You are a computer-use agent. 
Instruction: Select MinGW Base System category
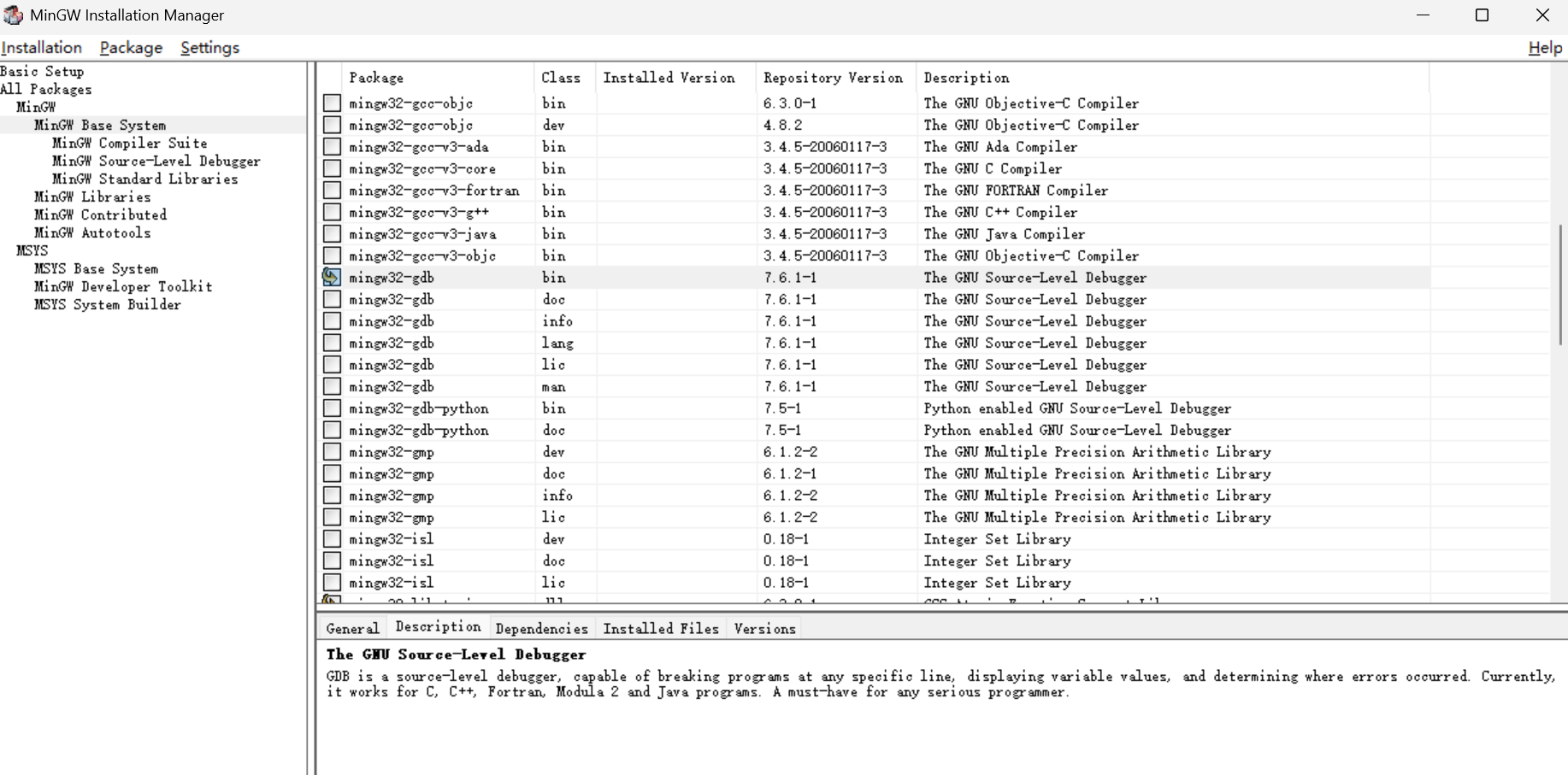100,125
